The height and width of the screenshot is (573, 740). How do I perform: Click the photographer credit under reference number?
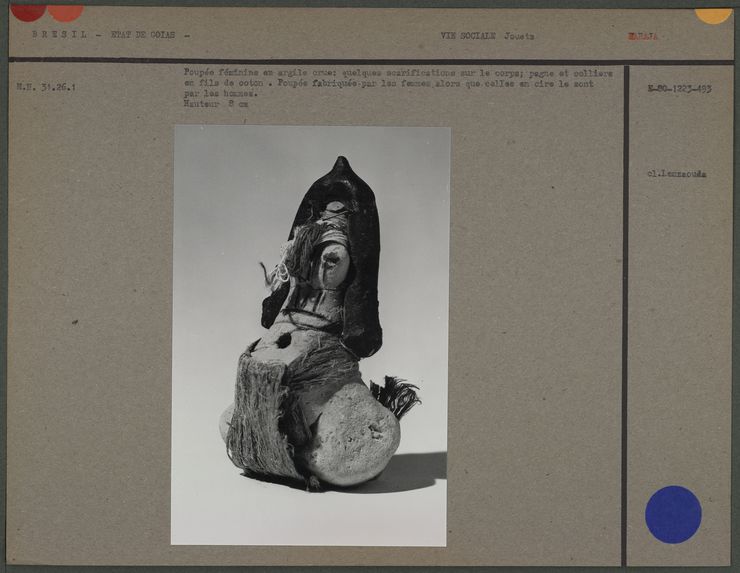coord(676,174)
